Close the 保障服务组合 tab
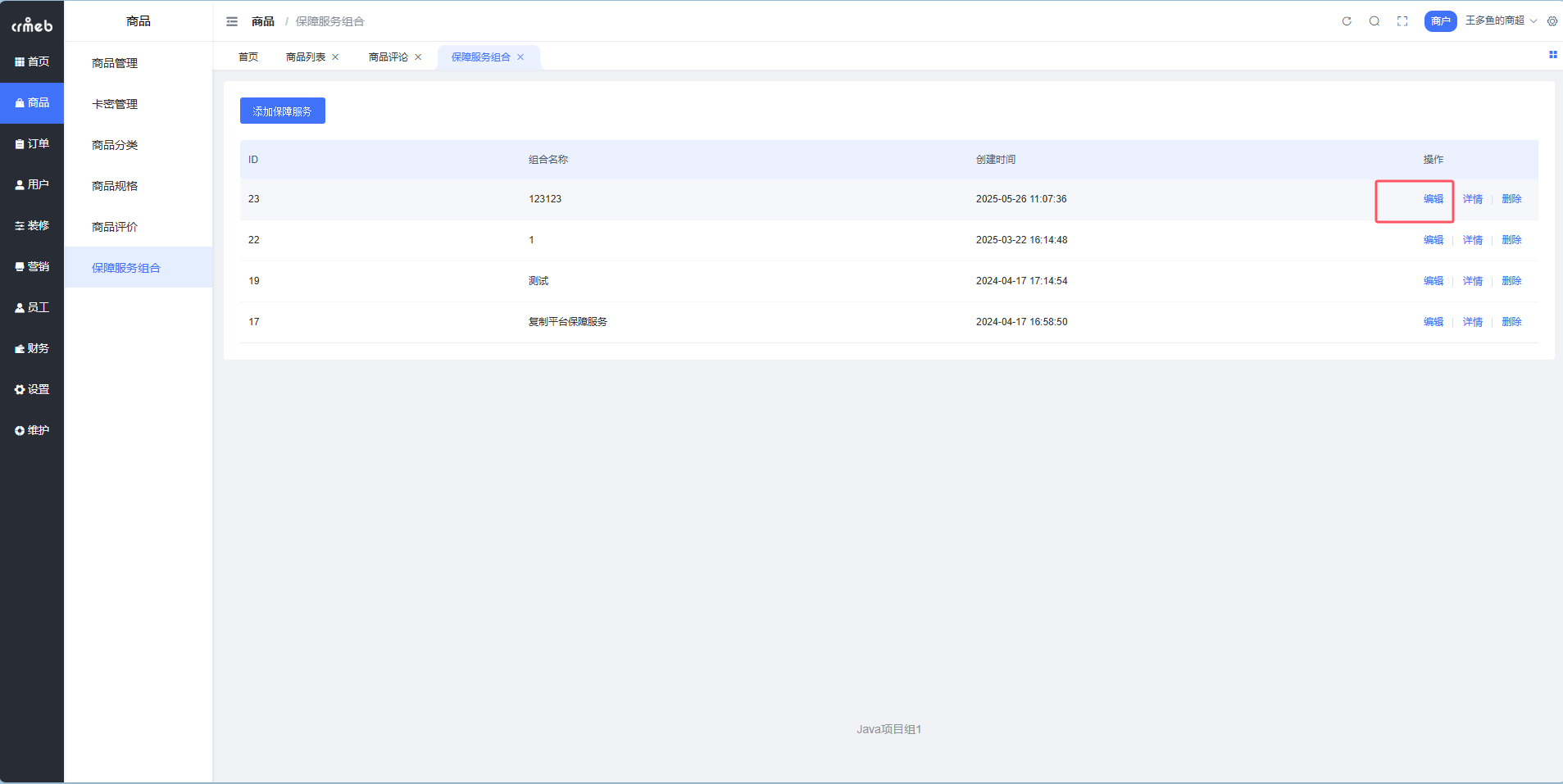1563x784 pixels. (x=520, y=57)
